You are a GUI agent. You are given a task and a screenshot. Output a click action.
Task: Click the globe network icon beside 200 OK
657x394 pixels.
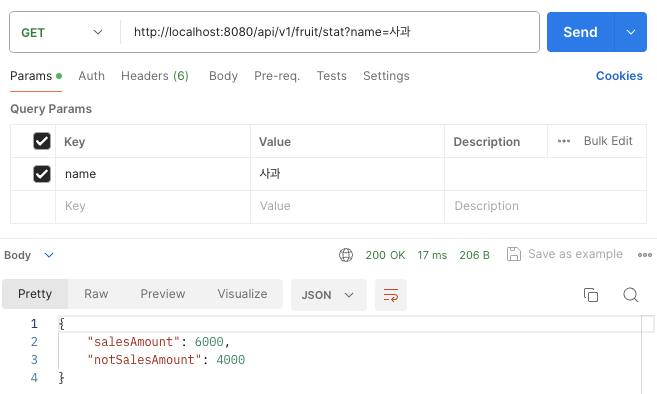(x=346, y=255)
